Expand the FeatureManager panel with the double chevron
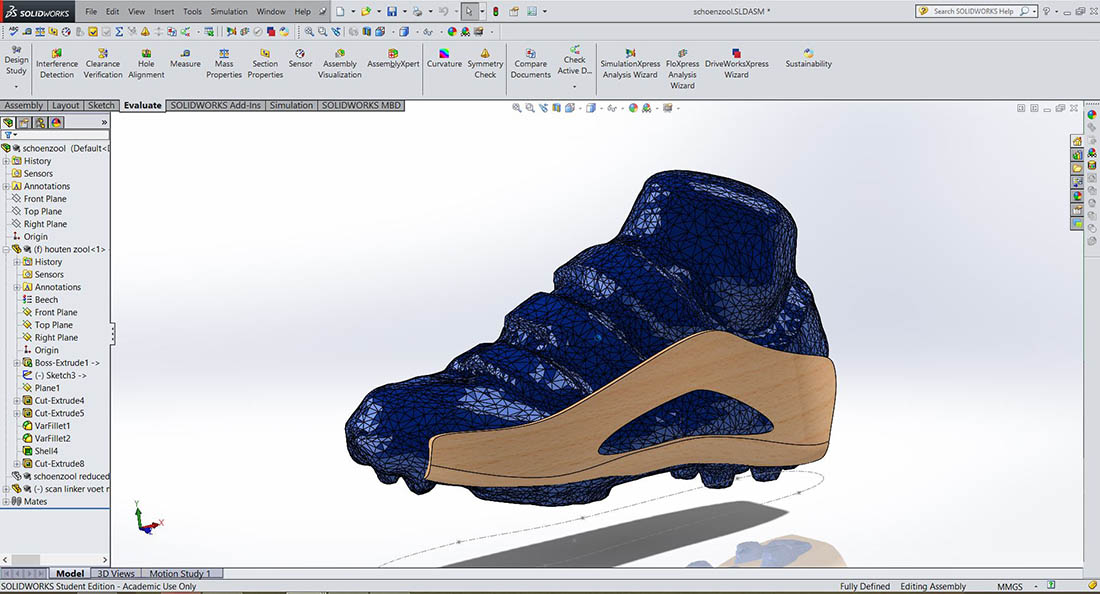This screenshot has height=594, width=1100. coord(105,122)
